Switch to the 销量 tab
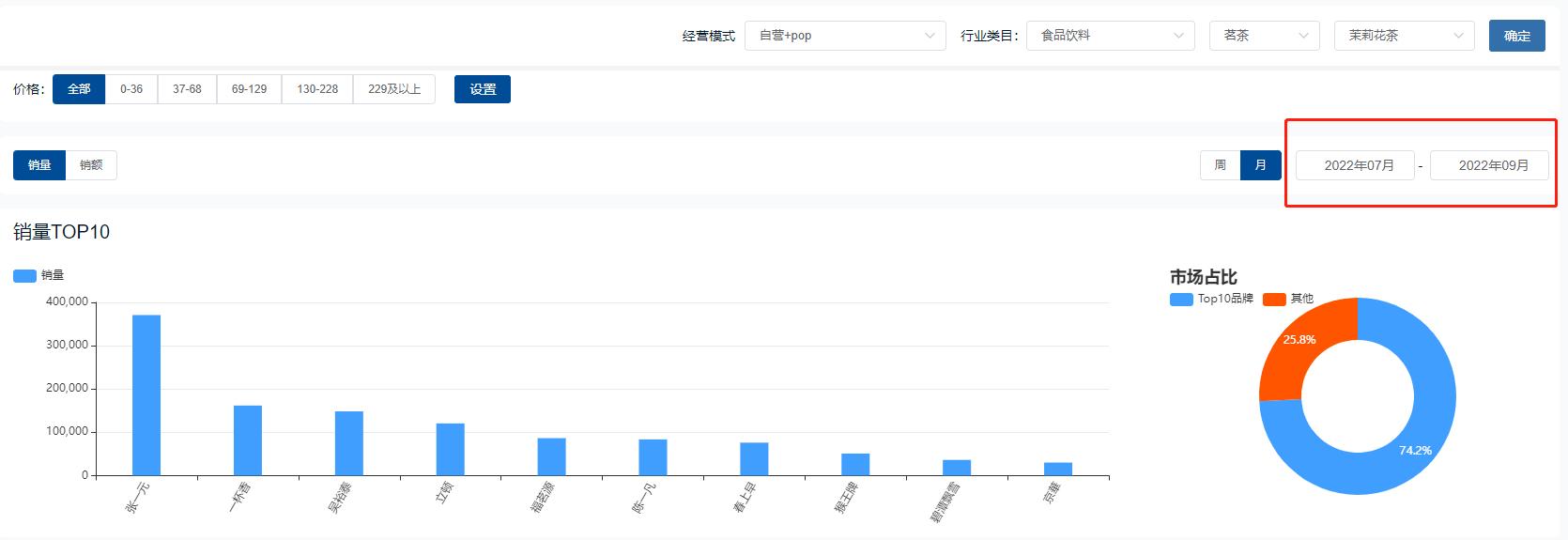Image resolution: width=1568 pixels, height=540 pixels. tap(39, 165)
